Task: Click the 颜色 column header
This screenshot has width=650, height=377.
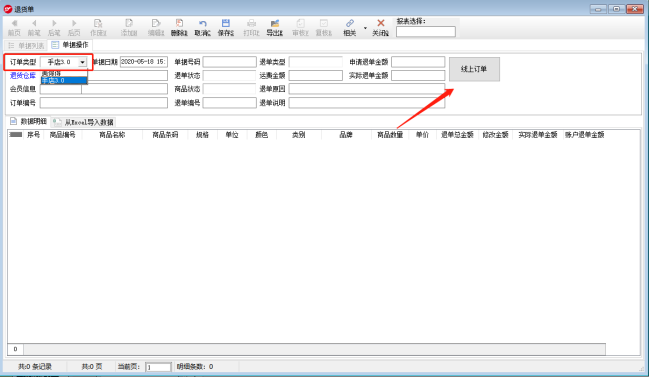Action: pyautogui.click(x=261, y=135)
